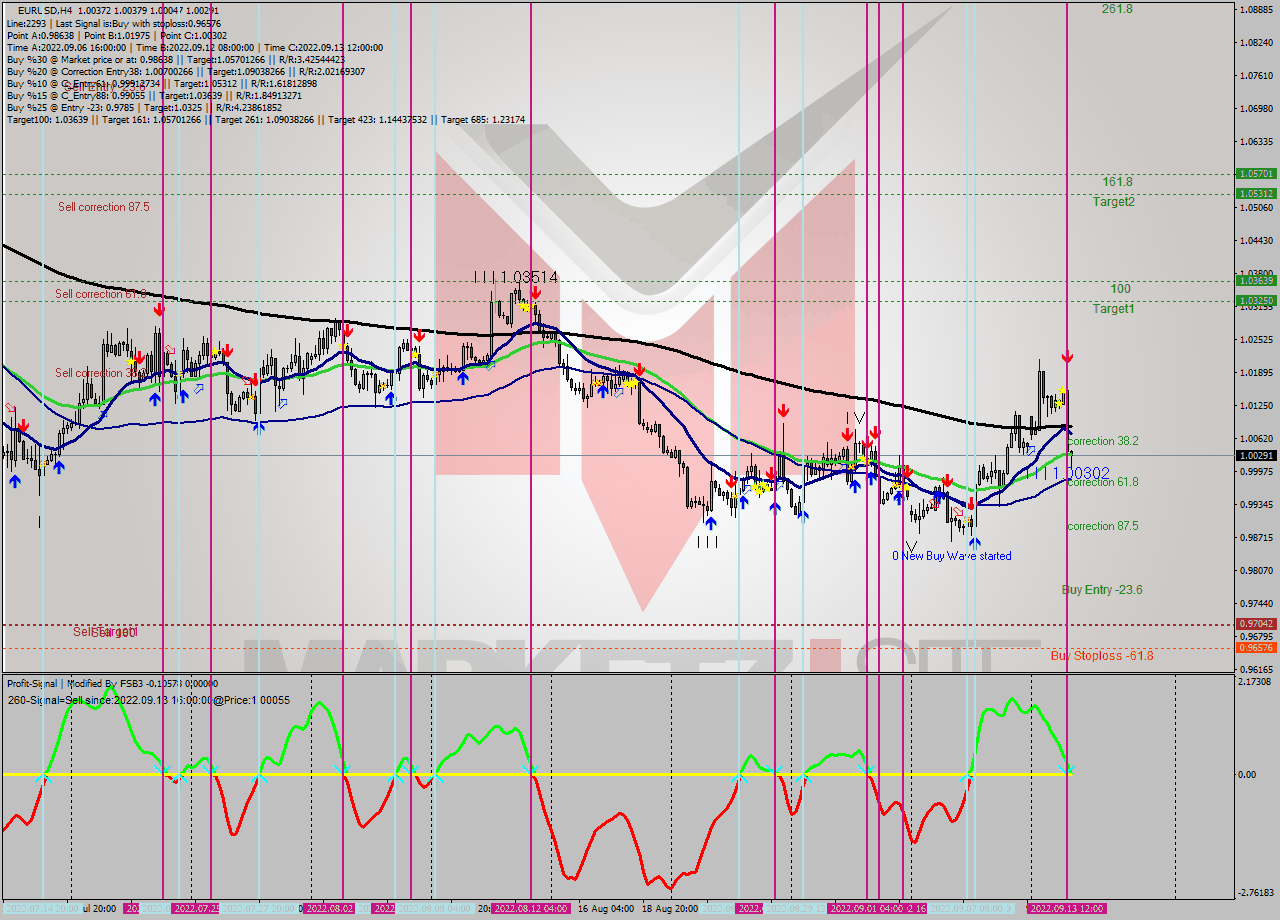
Task: Click the blue '1.00302' wave price label
Action: (1081, 472)
